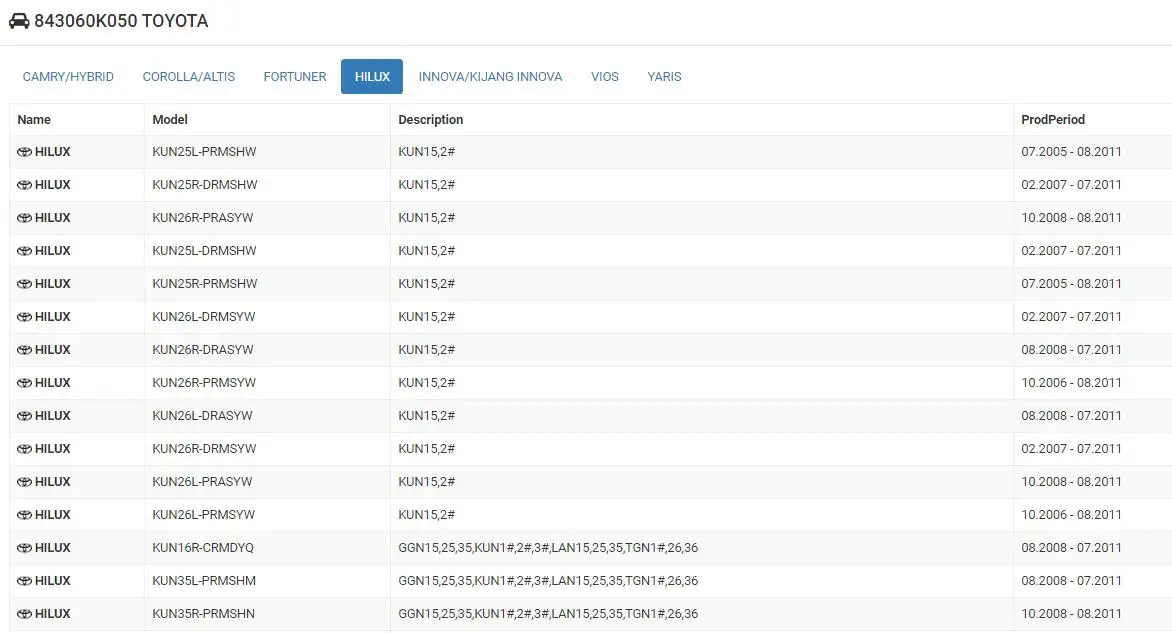Click Toyota logo in KUN25R-PRMSHW row
This screenshot has width=1172, height=633.
click(24, 283)
